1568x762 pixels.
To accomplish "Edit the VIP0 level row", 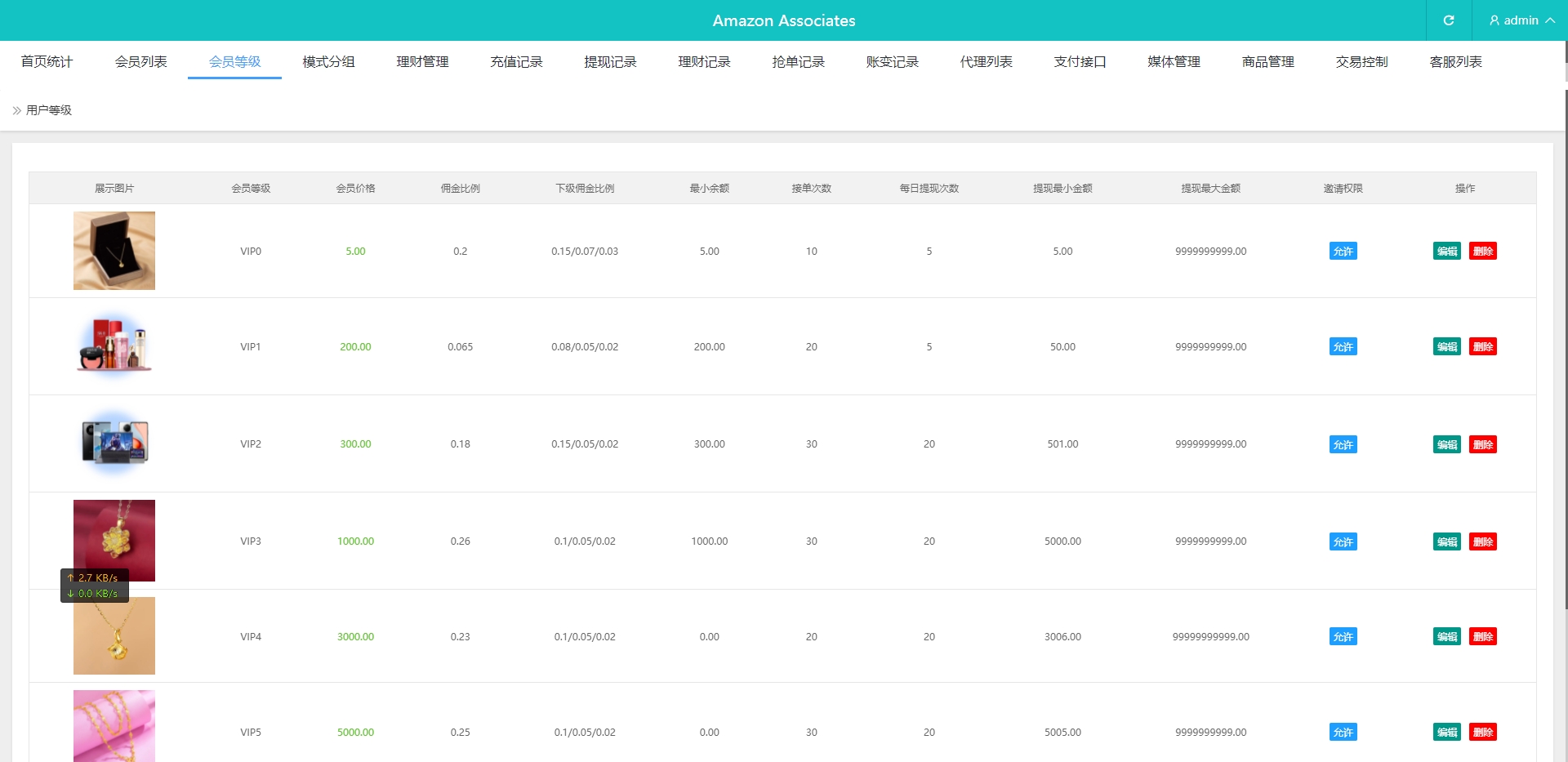I will [1446, 252].
